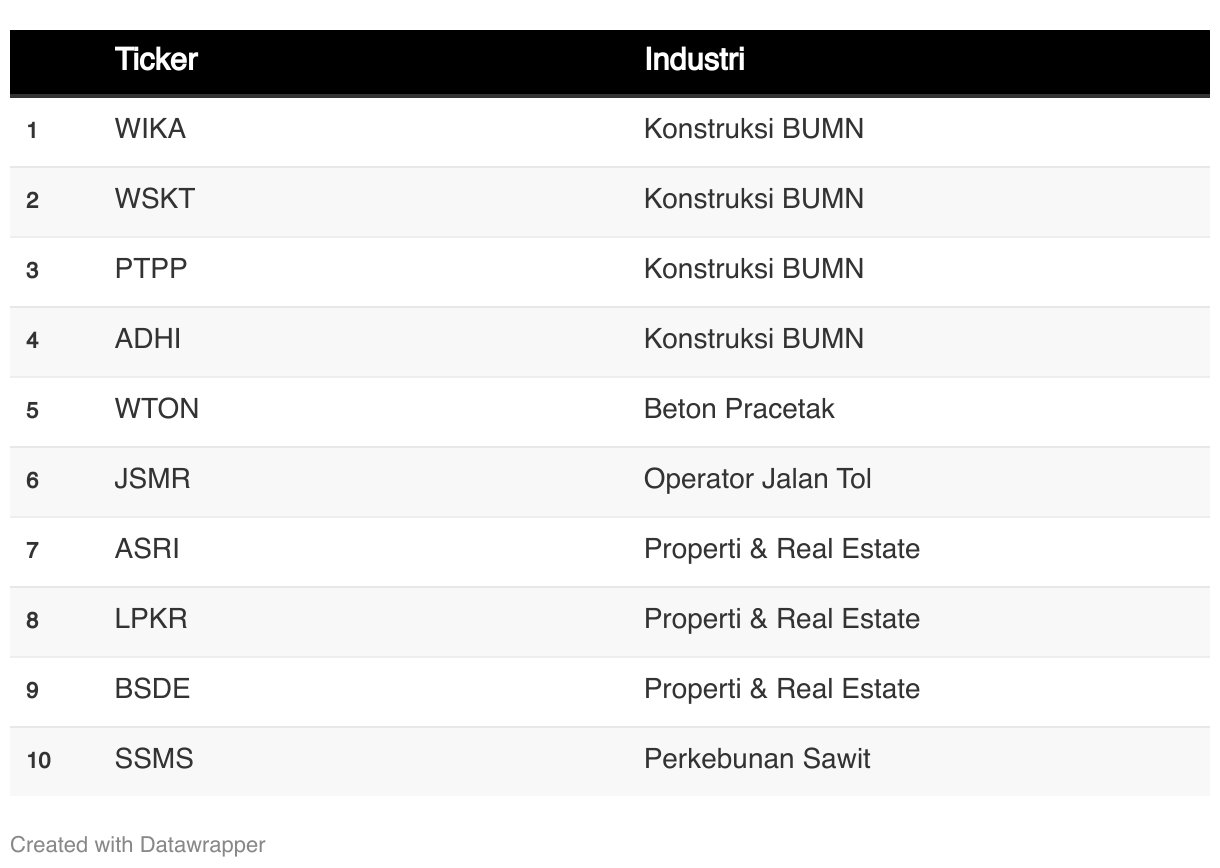Click the JSMR ticker text

152,479
